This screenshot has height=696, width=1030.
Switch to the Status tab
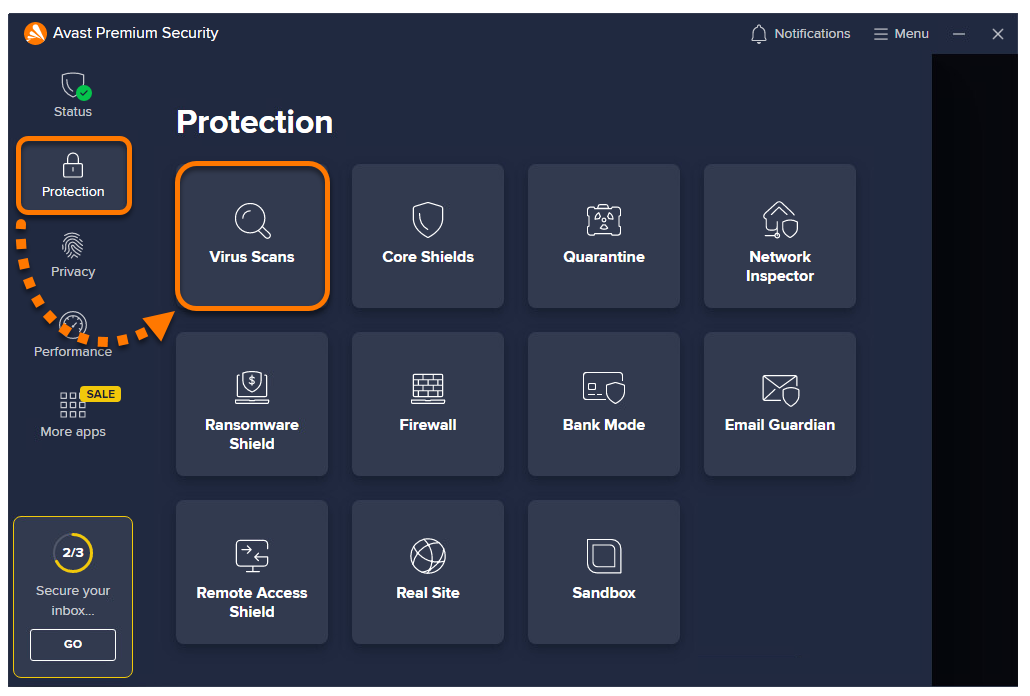tap(73, 95)
